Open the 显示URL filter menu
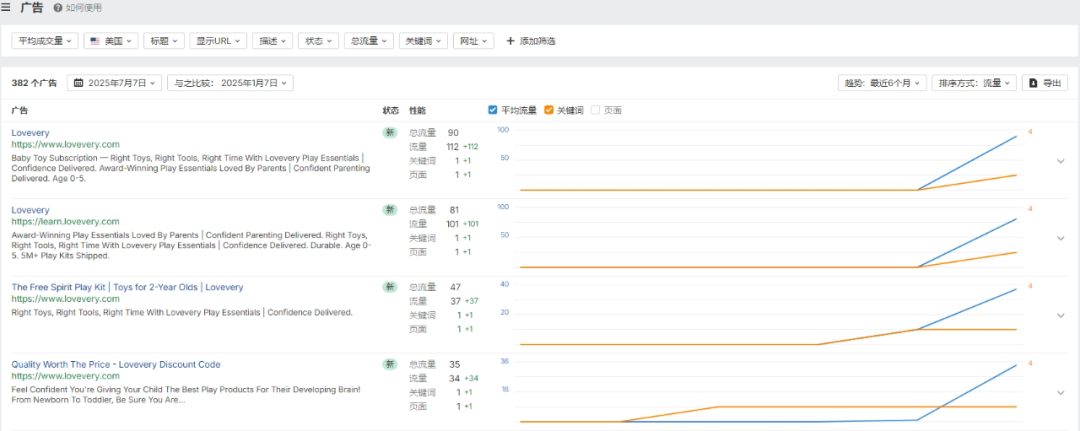Screen dimensions: 1080x431 (x=217, y=41)
